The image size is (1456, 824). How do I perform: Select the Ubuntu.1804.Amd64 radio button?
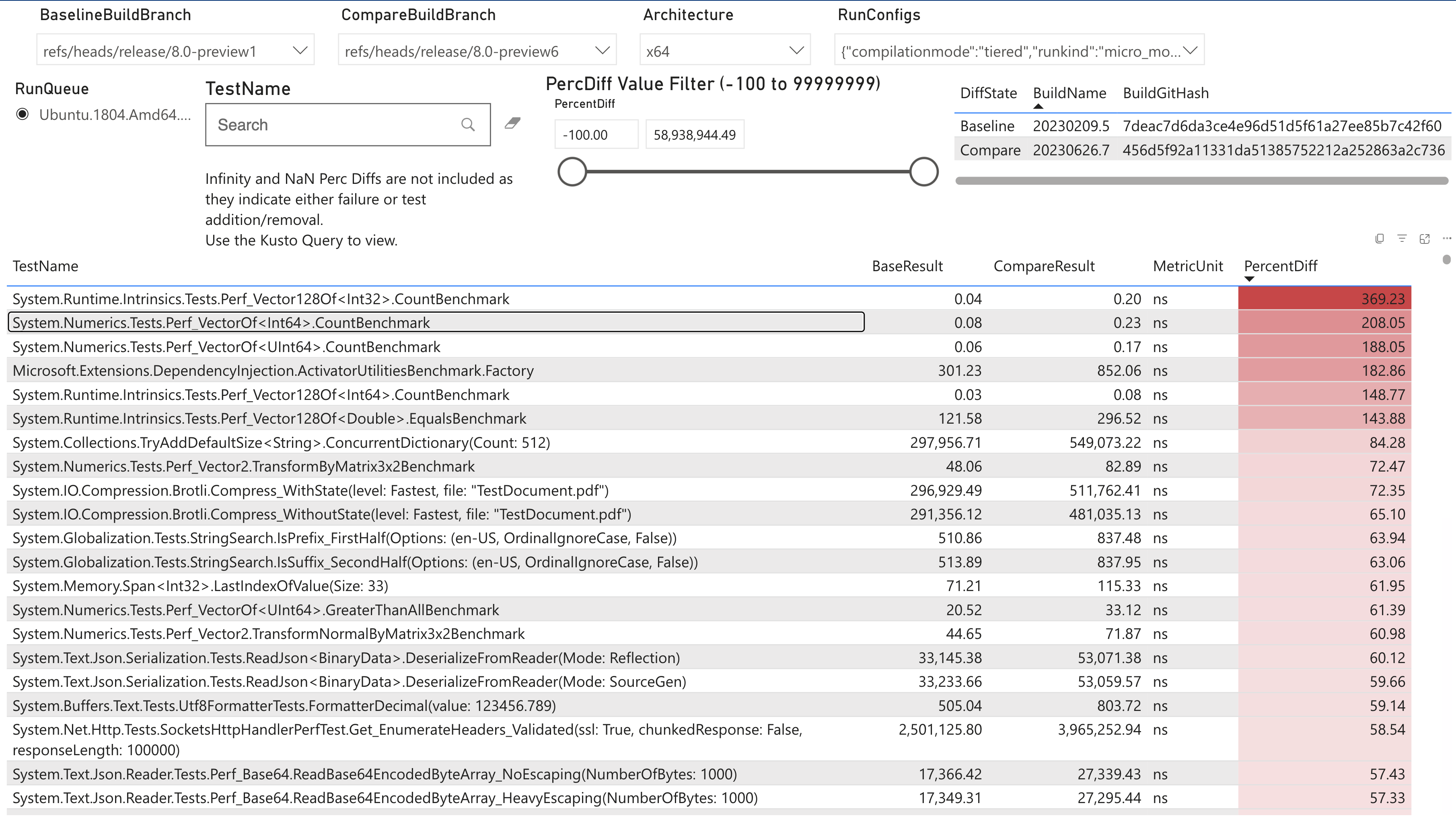click(22, 114)
